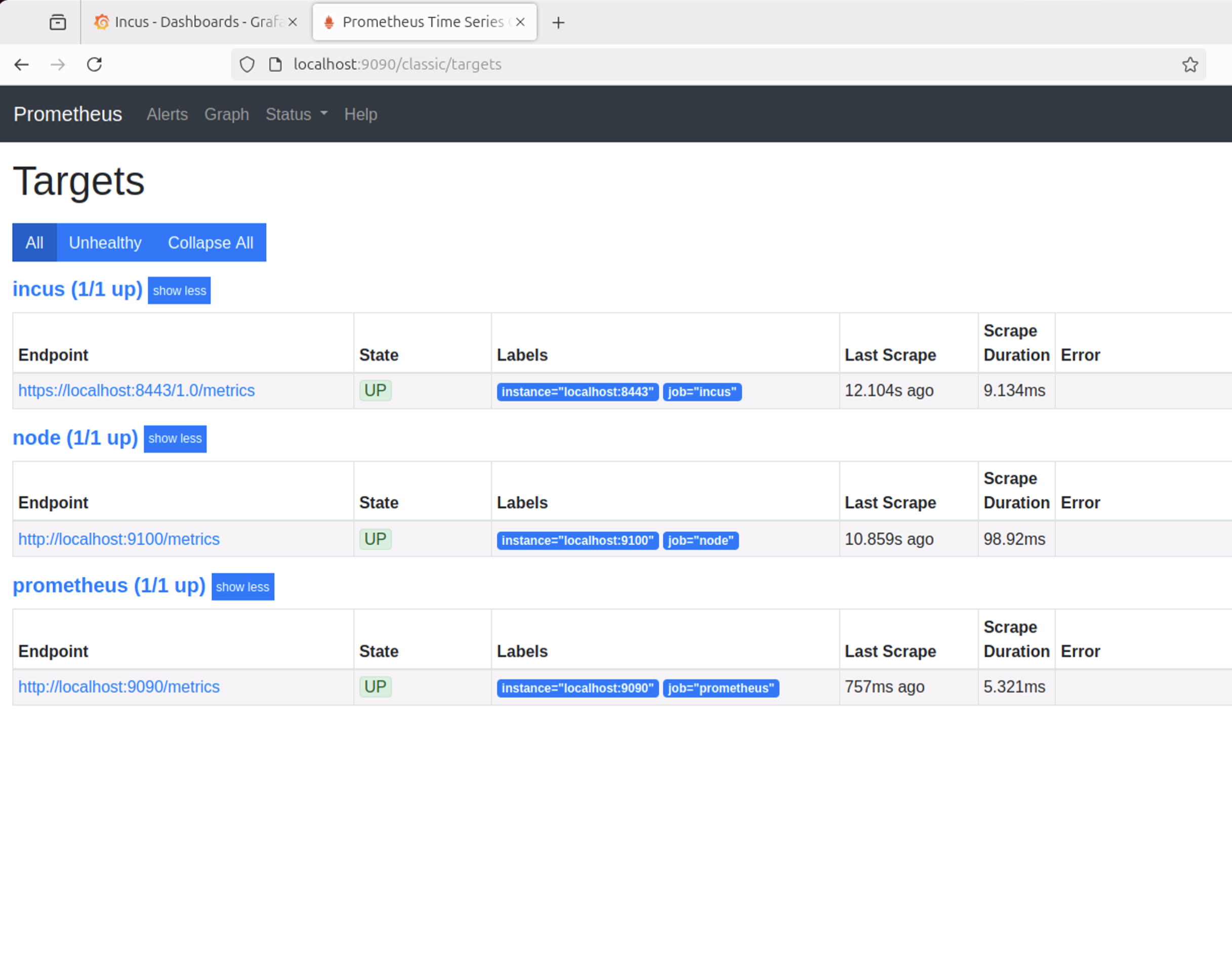Viewport: 1232px width, 958px height.
Task: Collapse incus job with show less
Action: 179,291
